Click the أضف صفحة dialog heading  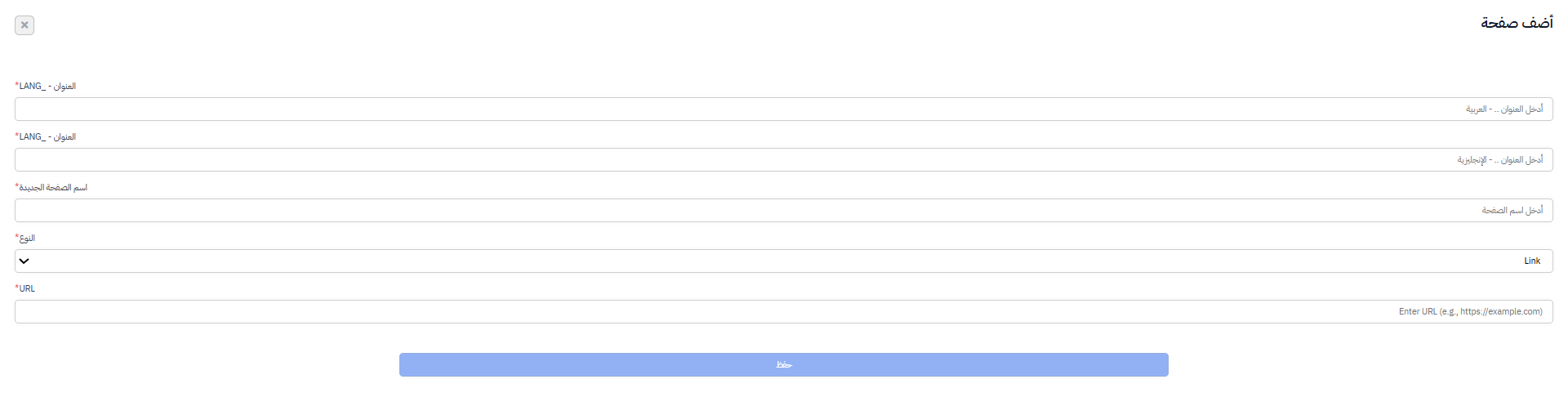coord(1517,23)
